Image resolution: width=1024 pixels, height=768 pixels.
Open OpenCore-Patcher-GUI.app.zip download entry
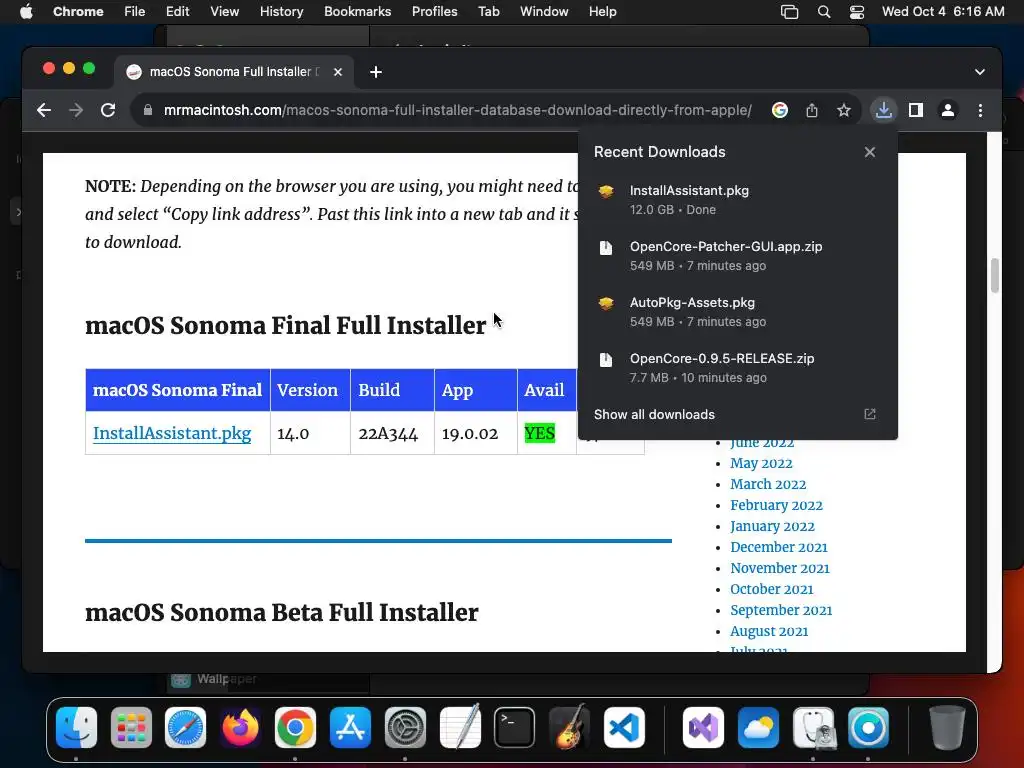tap(737, 256)
